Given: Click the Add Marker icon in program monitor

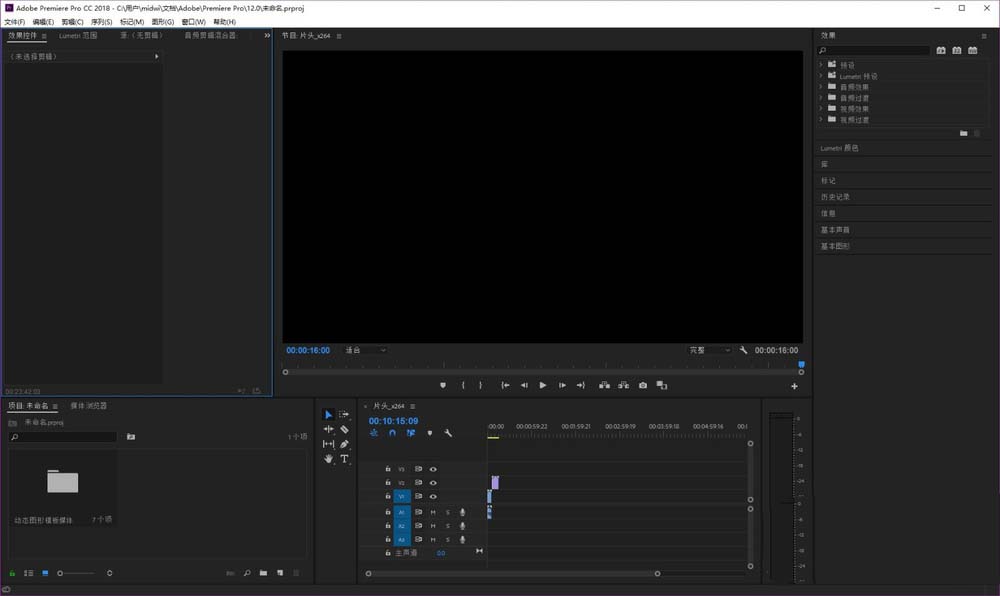Looking at the screenshot, I should (x=443, y=385).
